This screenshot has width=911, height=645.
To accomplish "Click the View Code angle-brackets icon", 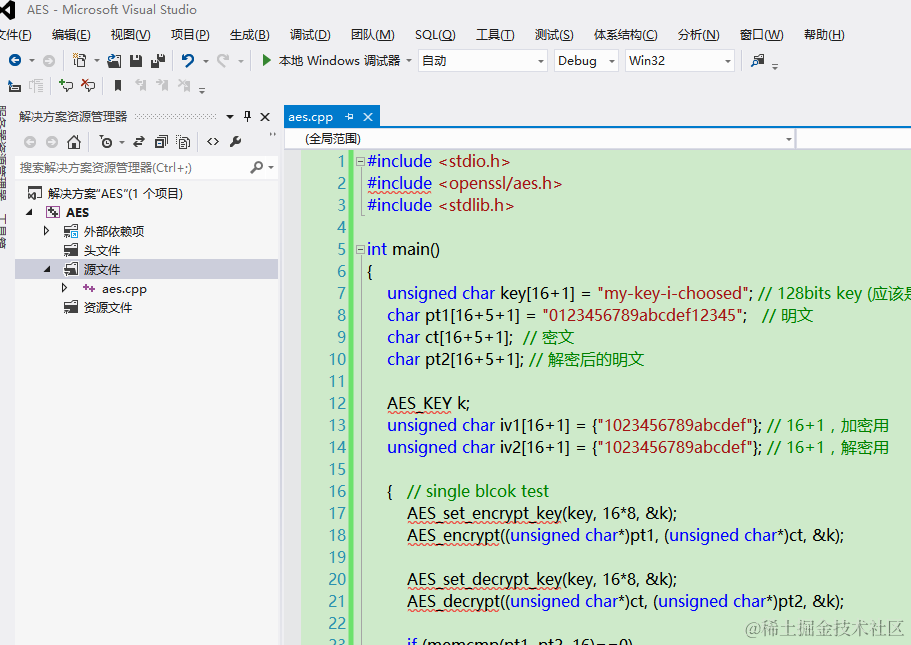I will coord(213,142).
